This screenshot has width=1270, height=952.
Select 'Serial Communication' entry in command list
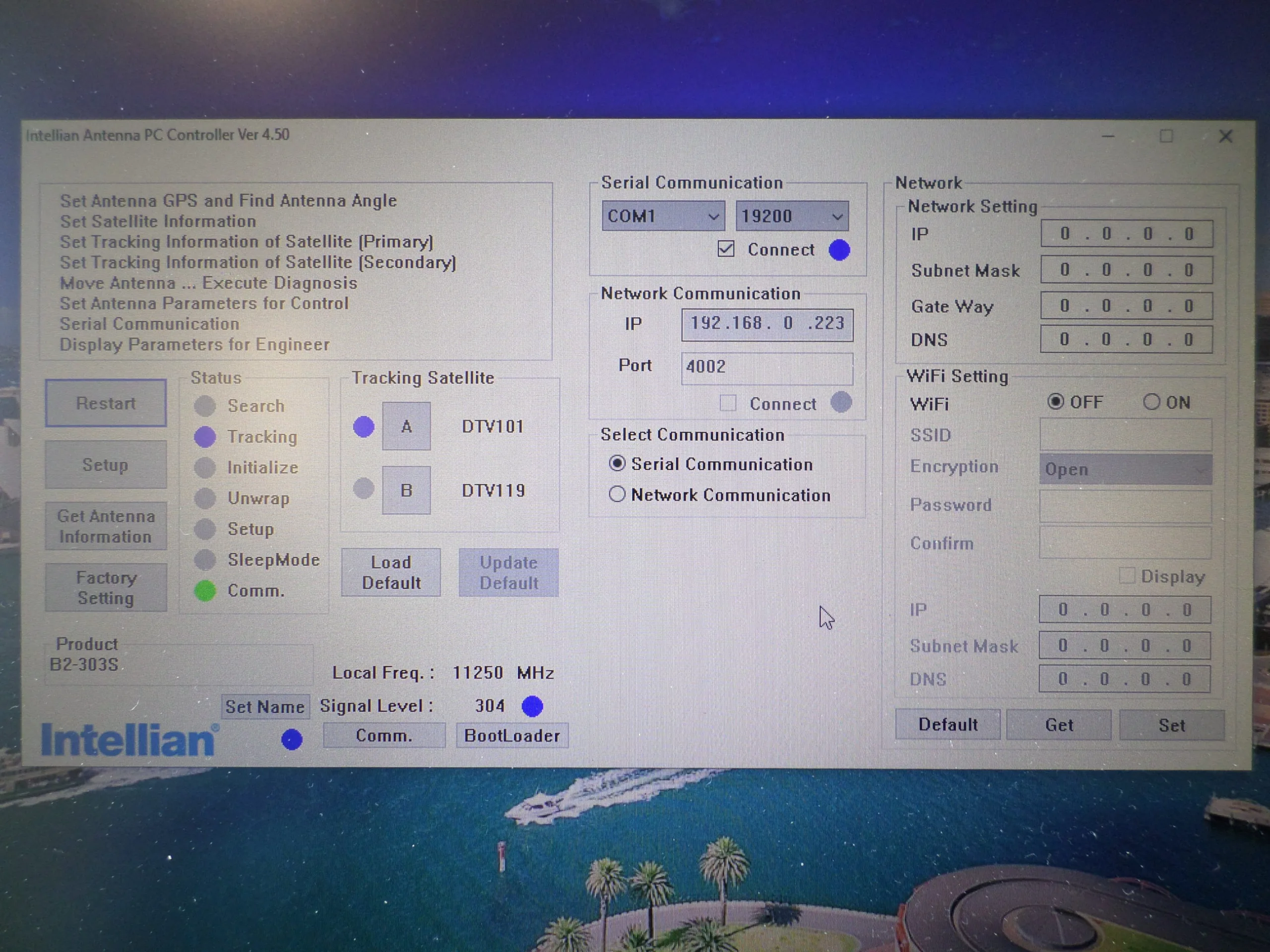[x=149, y=324]
